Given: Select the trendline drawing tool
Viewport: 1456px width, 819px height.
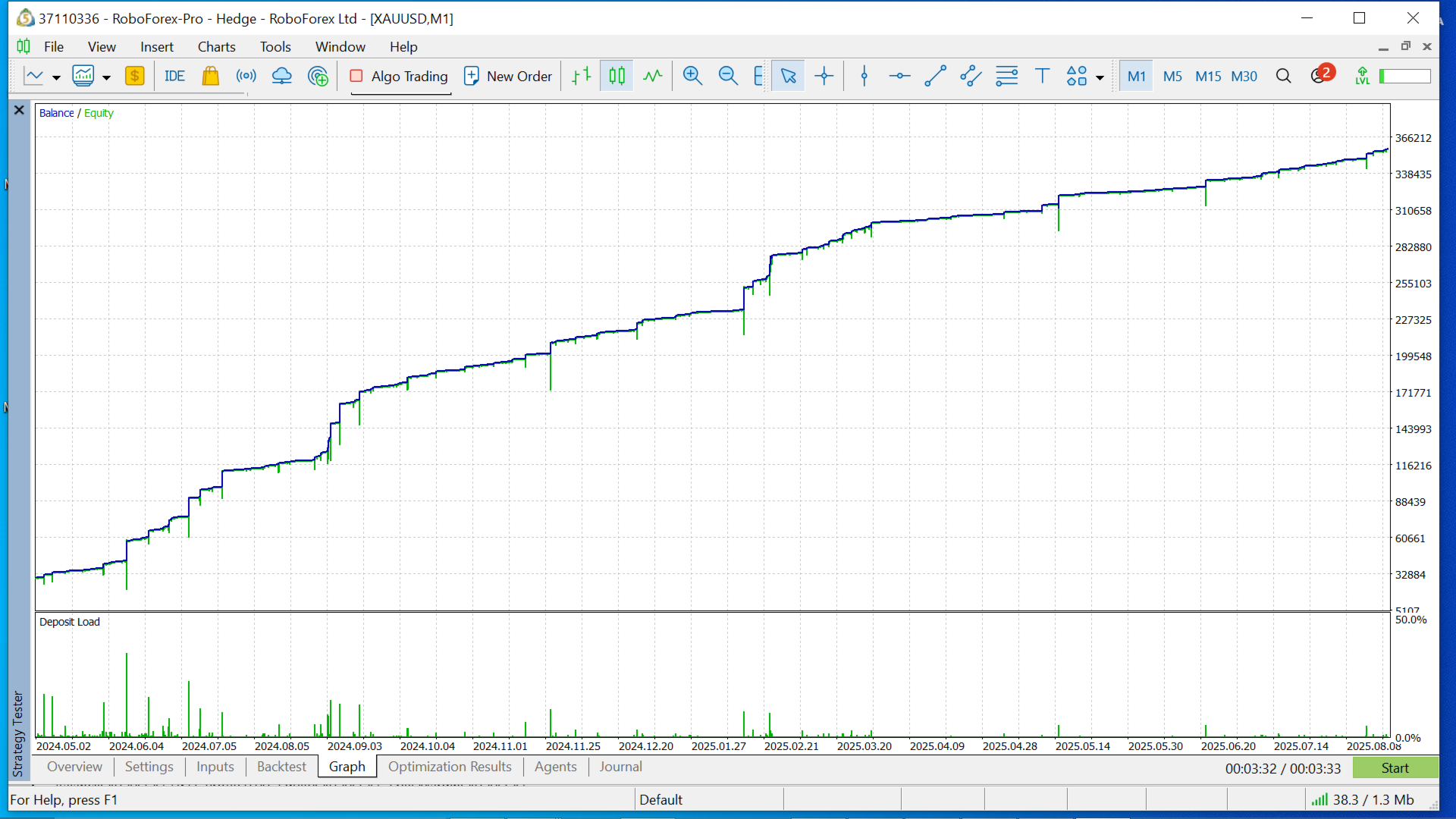Looking at the screenshot, I should tap(935, 76).
